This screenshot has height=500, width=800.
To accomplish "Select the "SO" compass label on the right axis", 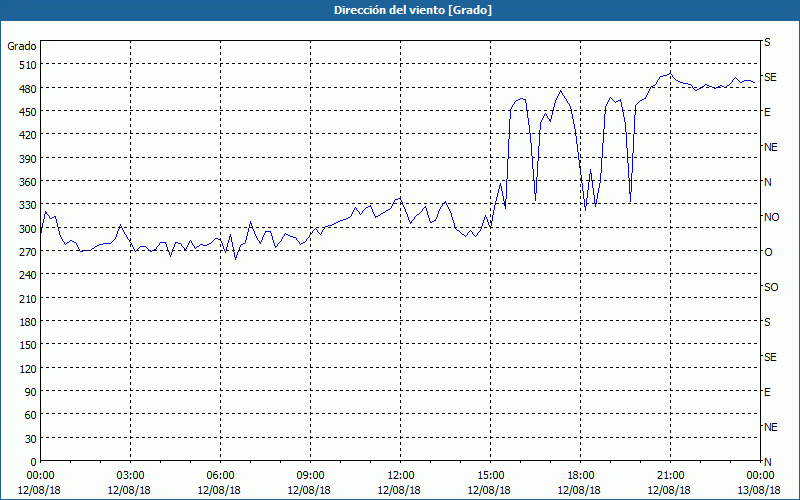I will [771, 288].
